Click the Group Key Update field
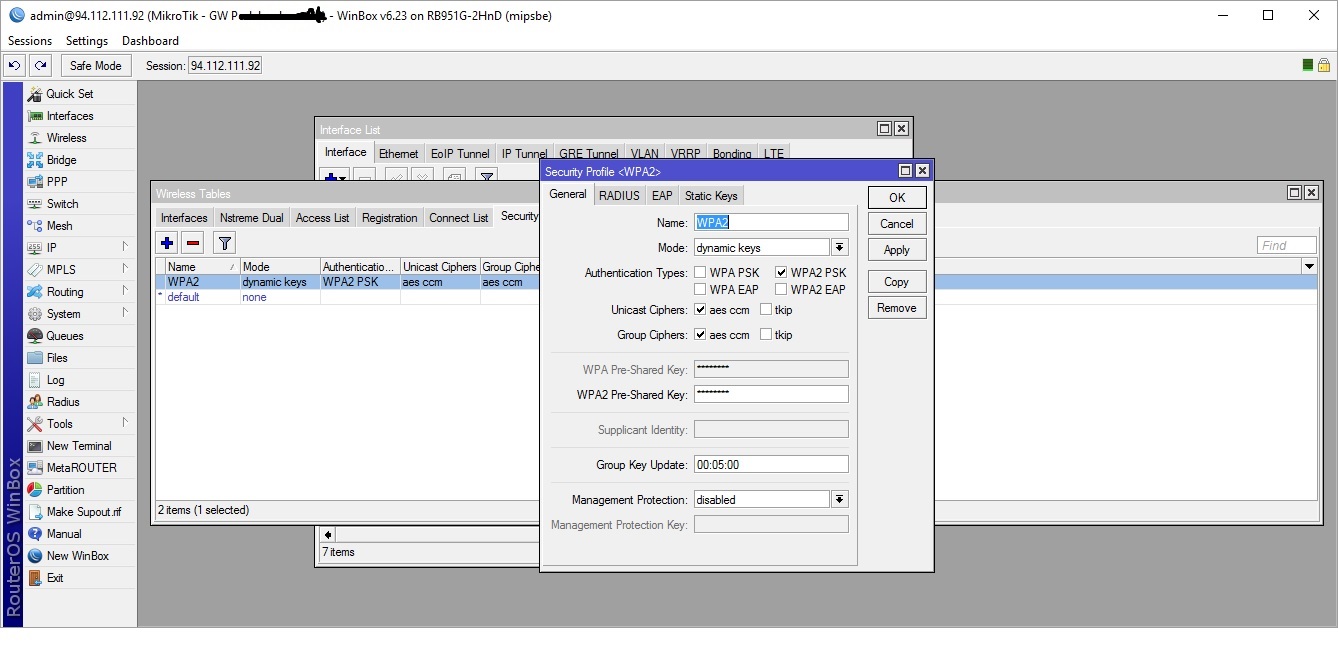 click(x=771, y=464)
